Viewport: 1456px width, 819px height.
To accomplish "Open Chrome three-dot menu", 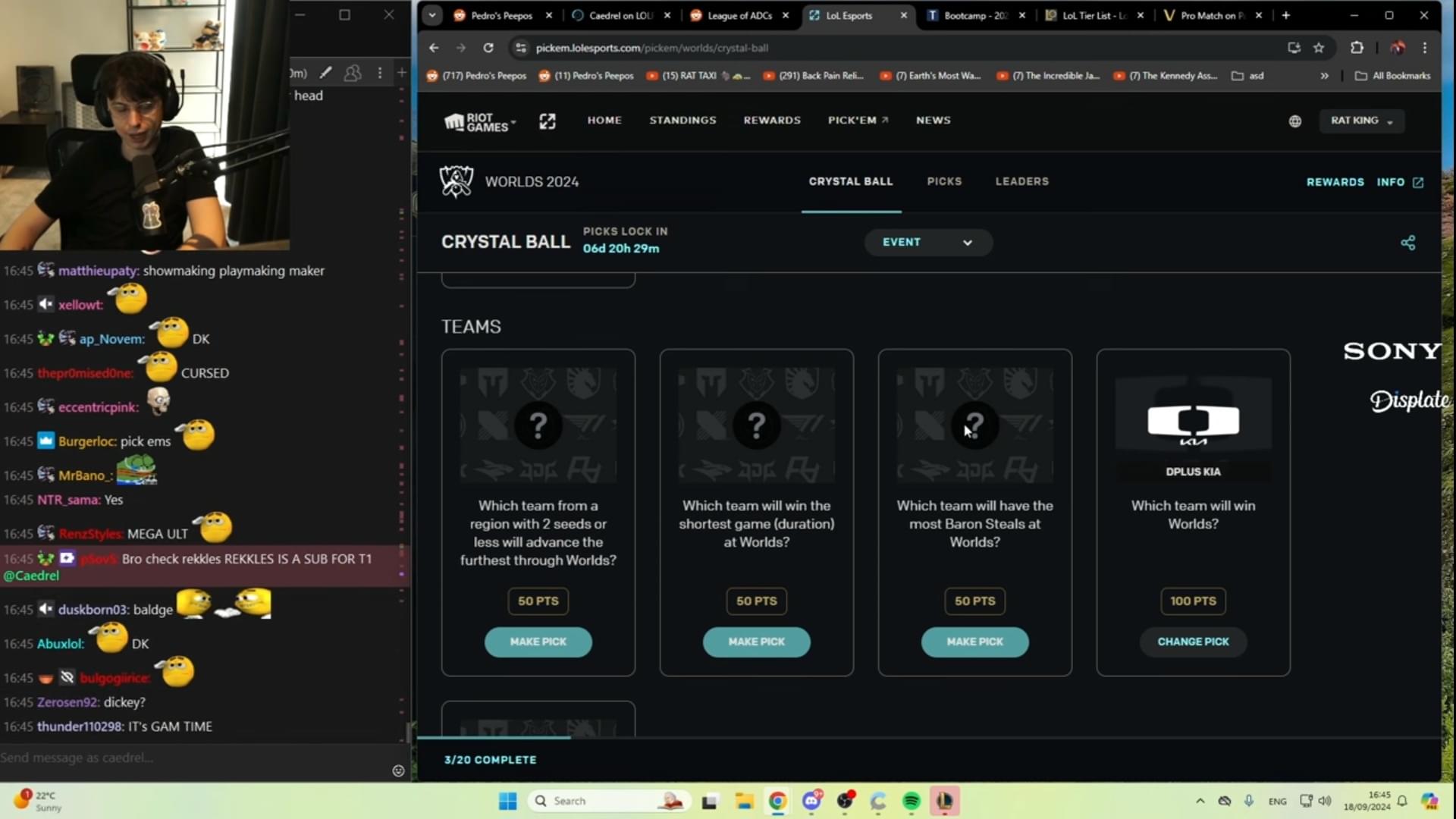I will tap(1425, 48).
